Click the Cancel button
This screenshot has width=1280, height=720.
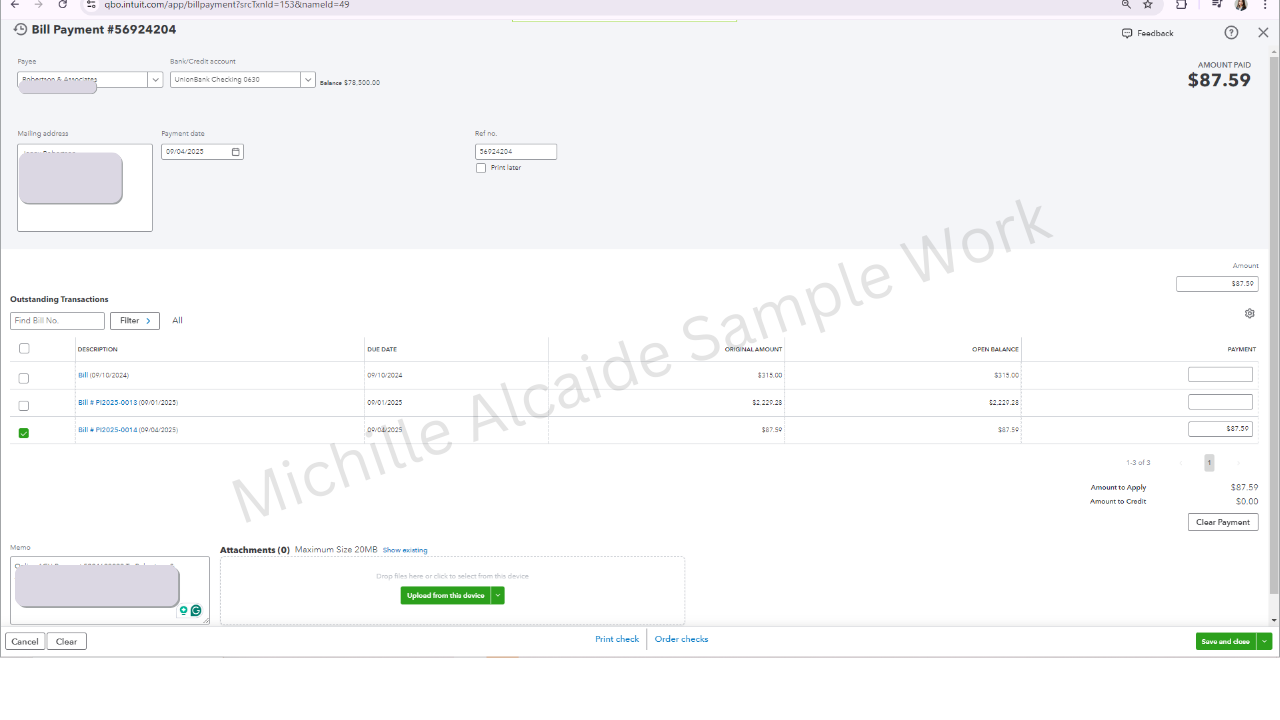[25, 641]
